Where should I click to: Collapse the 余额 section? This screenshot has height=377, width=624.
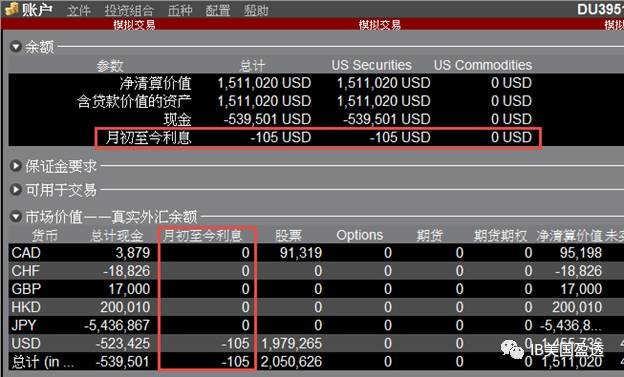16,47
